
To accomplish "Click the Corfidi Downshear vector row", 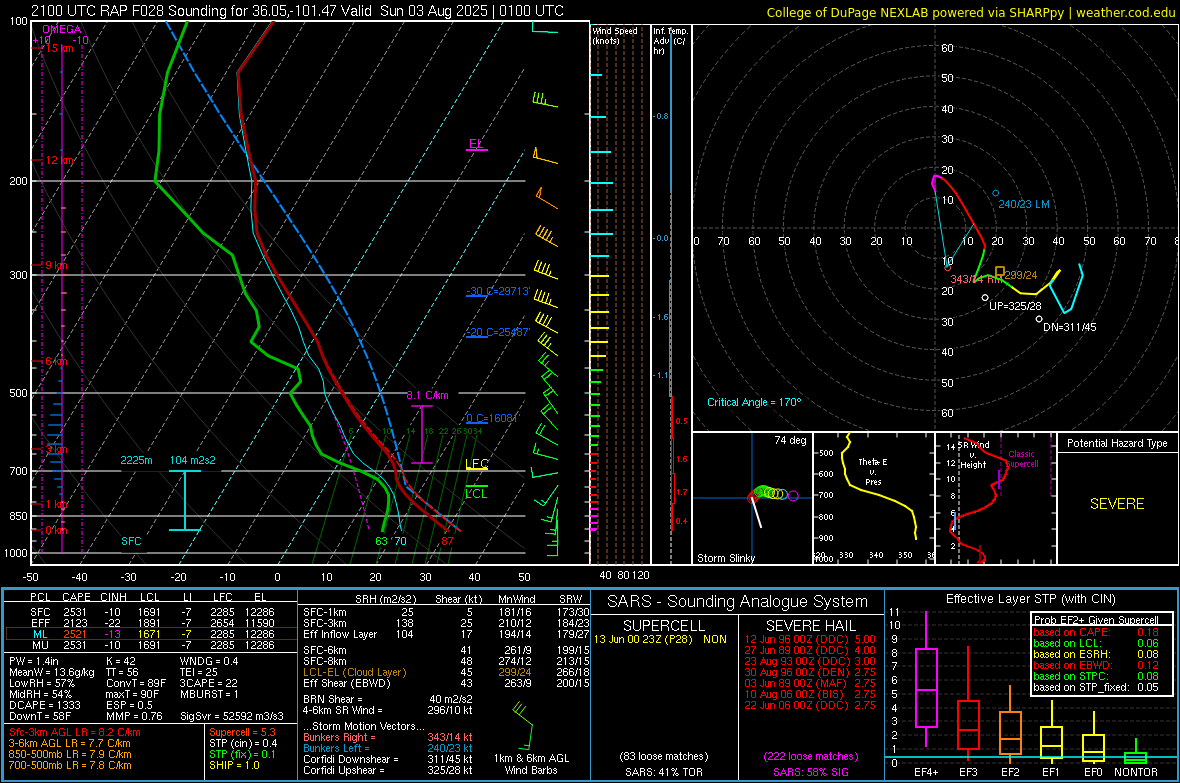I will coord(388,759).
